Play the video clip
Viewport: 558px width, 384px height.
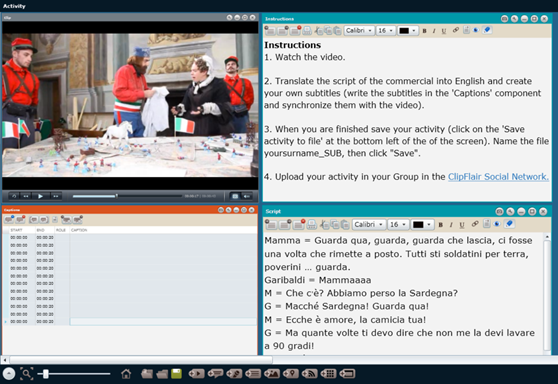coord(40,196)
